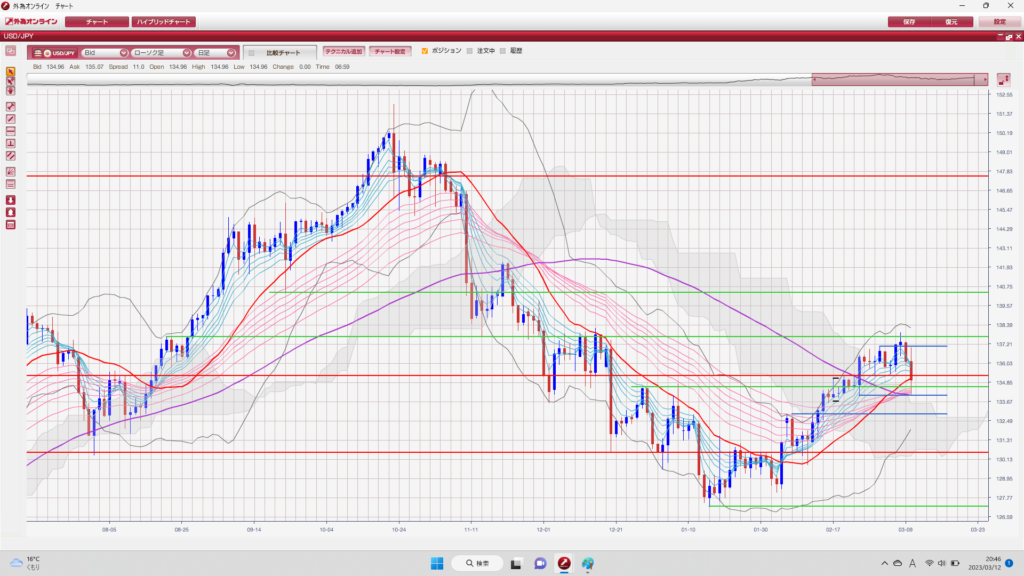Click the up arrow icon in left toolbar

[10, 212]
